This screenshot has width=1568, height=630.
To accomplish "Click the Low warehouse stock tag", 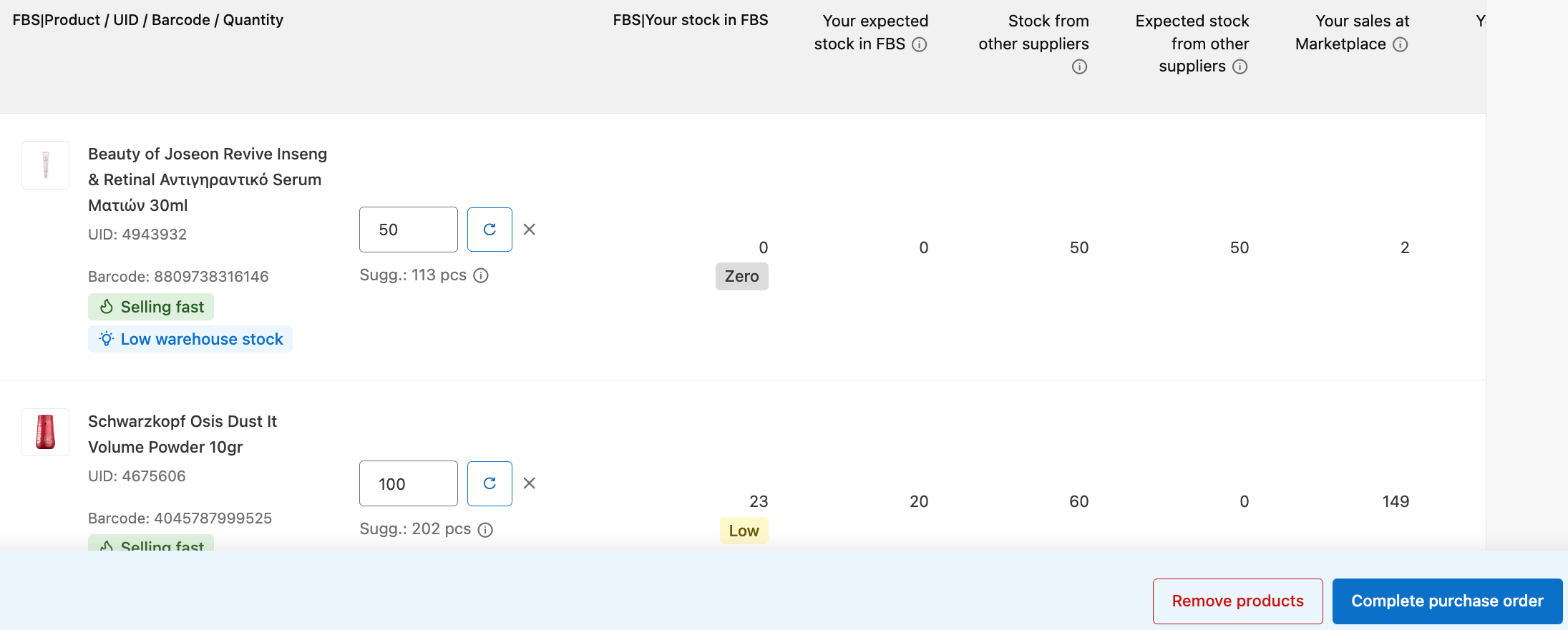I will click(x=190, y=339).
